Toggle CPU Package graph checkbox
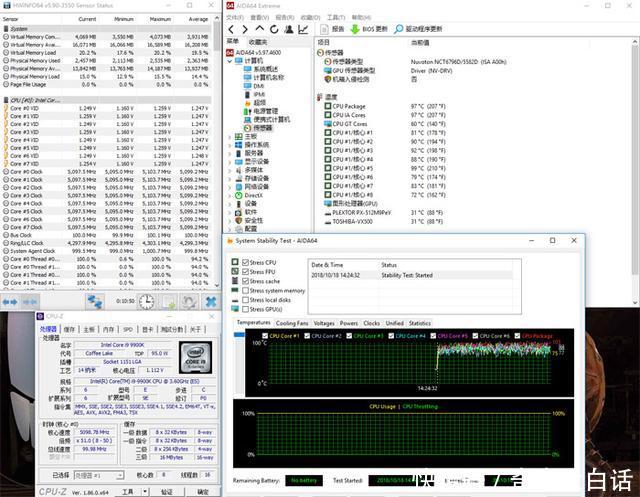The image size is (640, 497). 518,336
